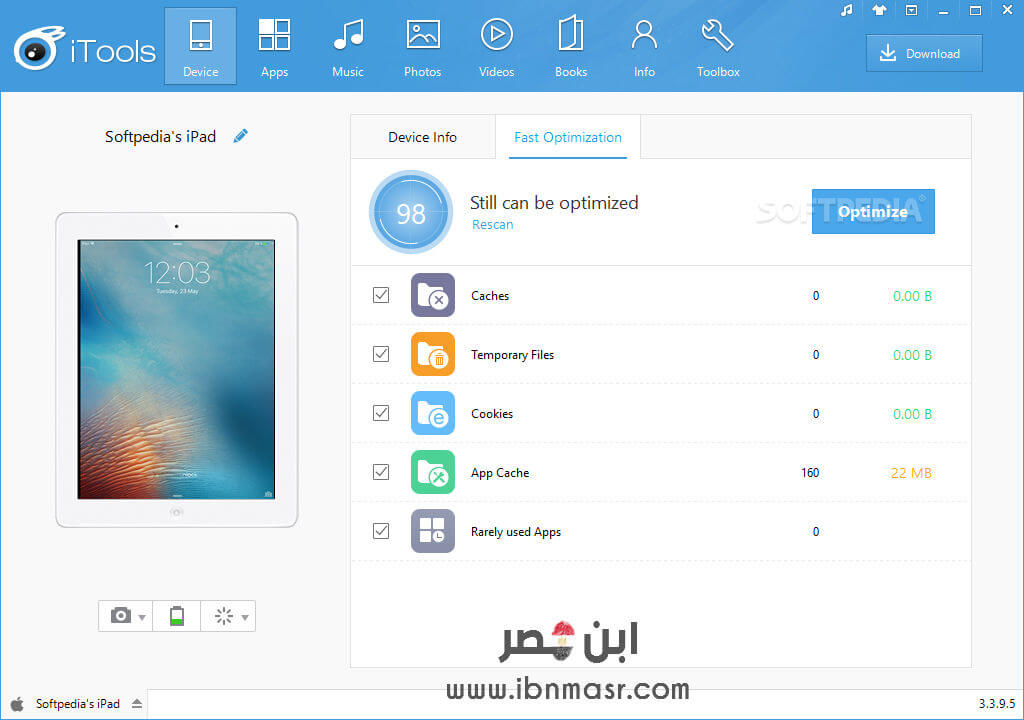Image resolution: width=1024 pixels, height=720 pixels.
Task: Expand the screenshot options arrow
Action: (x=142, y=617)
